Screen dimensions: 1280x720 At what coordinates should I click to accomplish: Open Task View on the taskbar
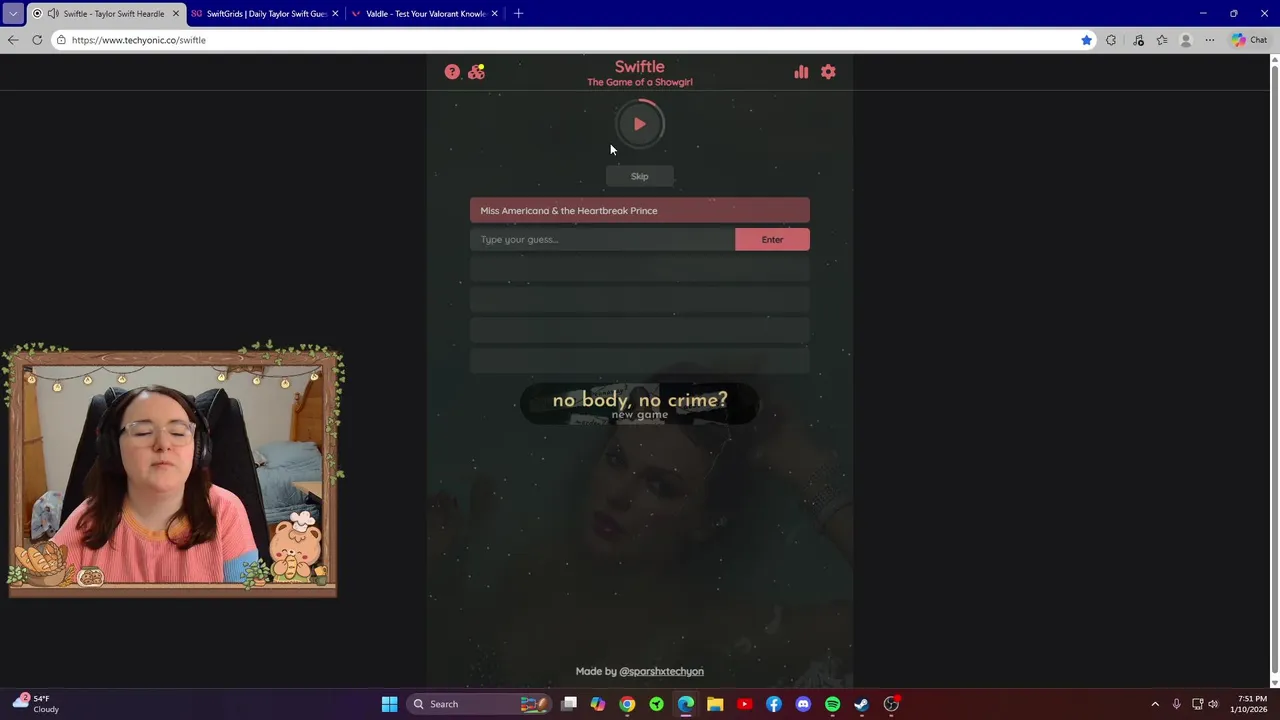tap(569, 704)
